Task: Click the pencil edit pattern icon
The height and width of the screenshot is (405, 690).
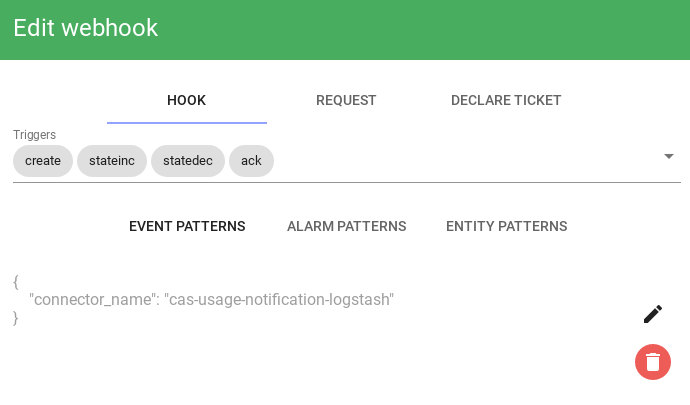Action: [x=653, y=314]
